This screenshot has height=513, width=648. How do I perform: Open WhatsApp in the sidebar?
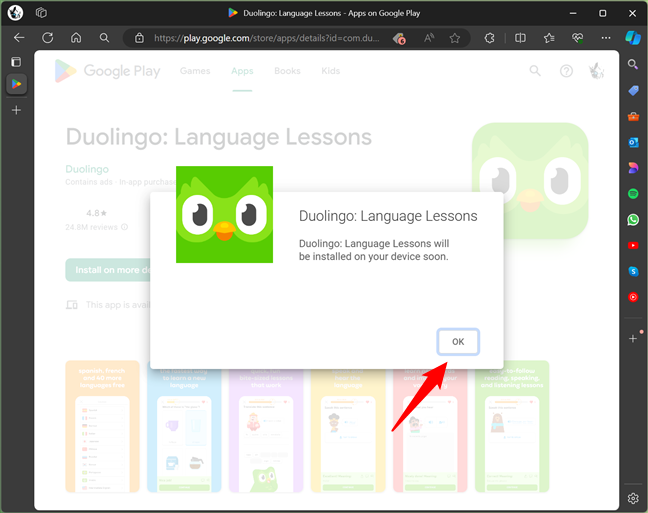[633, 220]
